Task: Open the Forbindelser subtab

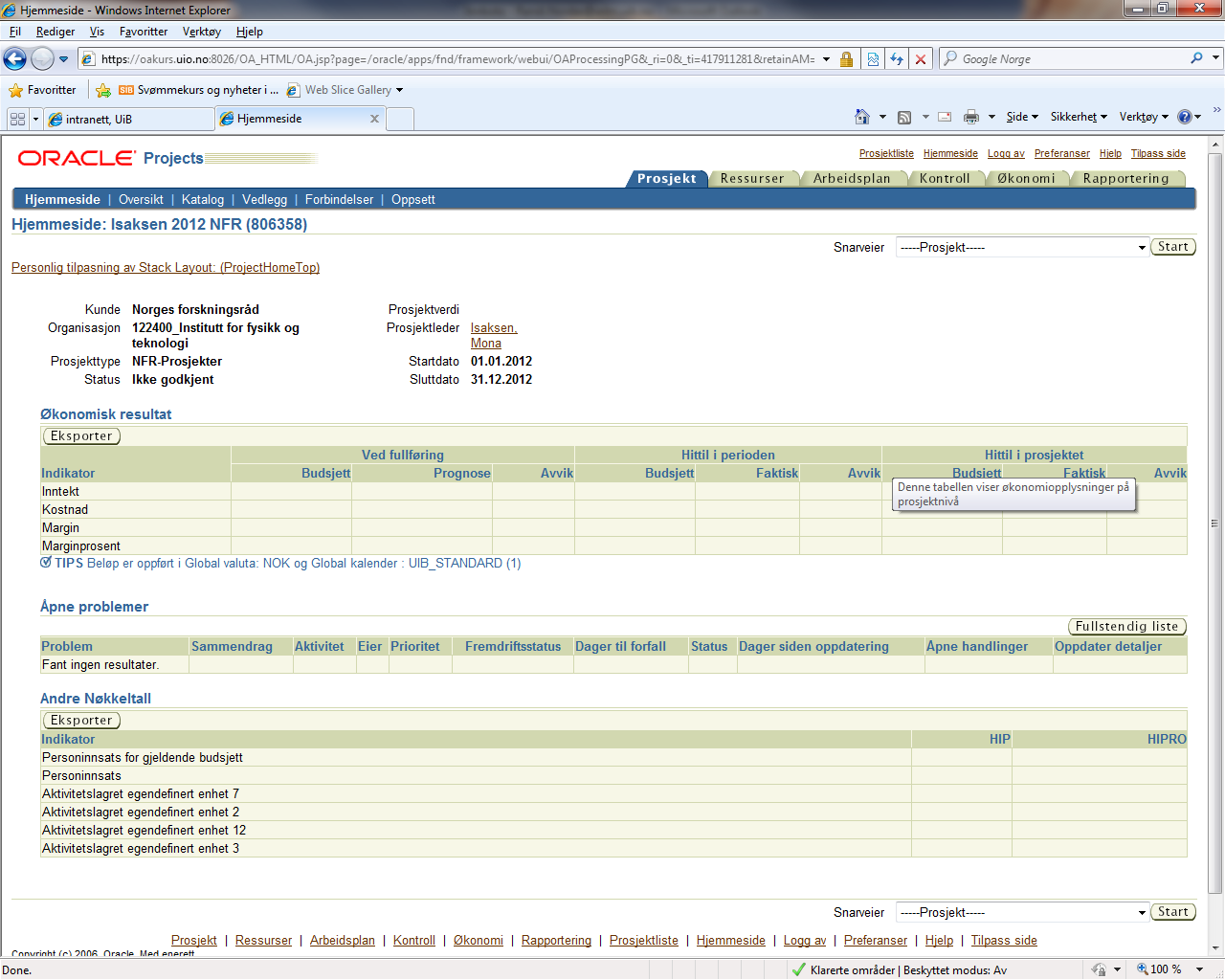Action: pos(340,200)
